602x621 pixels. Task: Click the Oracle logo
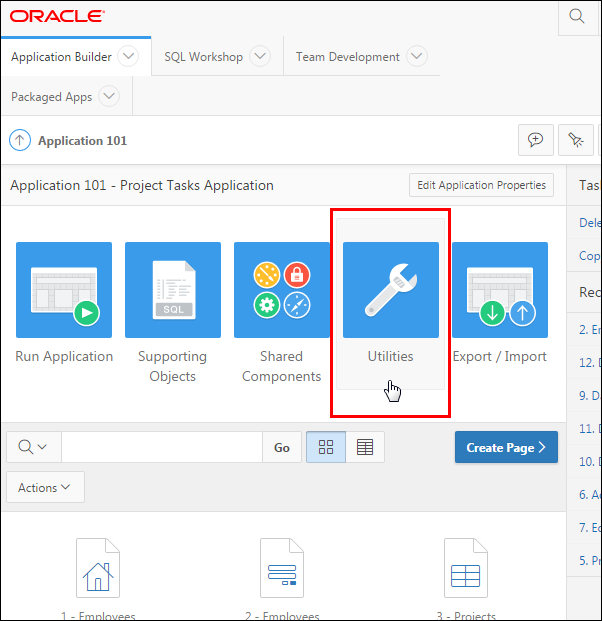pyautogui.click(x=57, y=16)
